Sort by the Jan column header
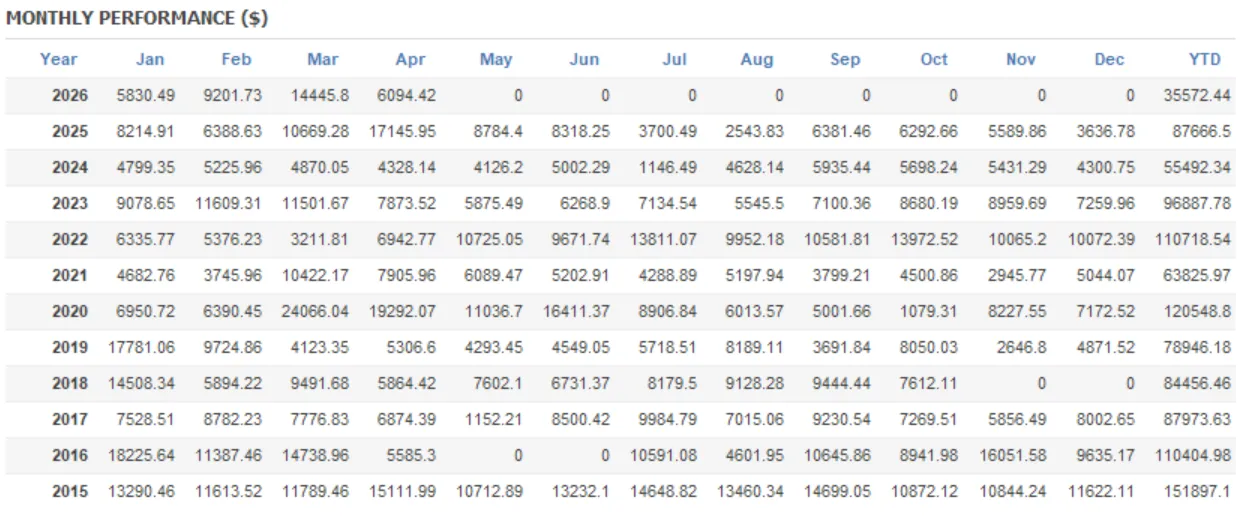 coord(150,59)
